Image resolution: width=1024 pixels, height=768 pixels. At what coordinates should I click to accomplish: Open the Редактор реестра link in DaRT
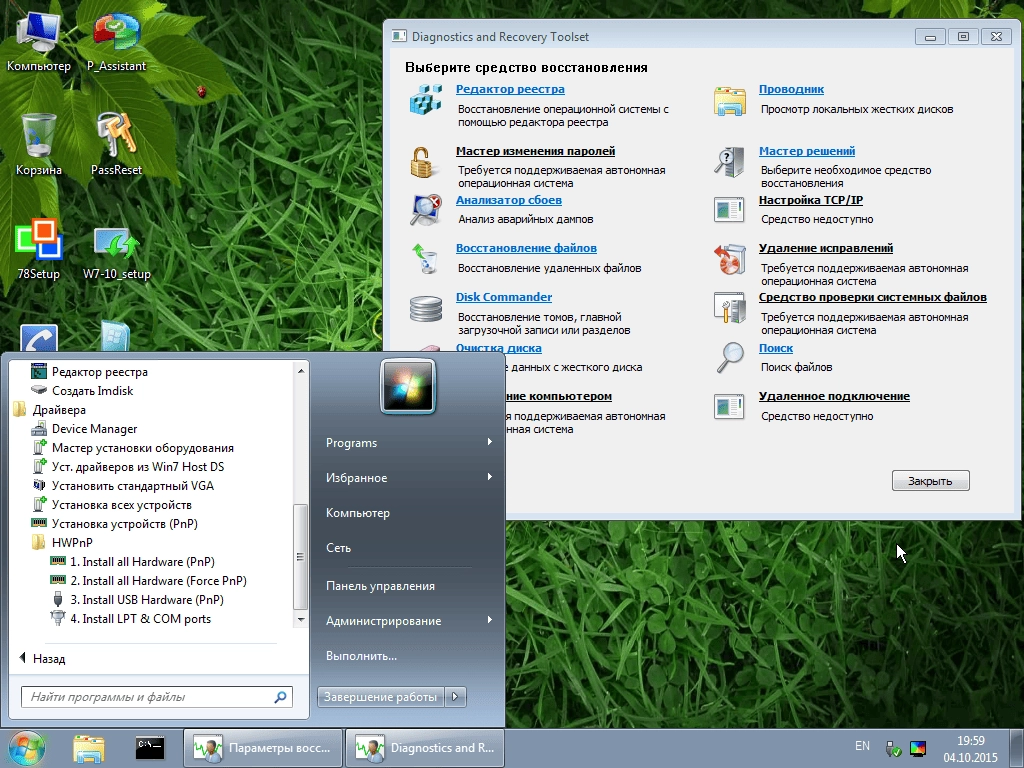click(x=510, y=89)
